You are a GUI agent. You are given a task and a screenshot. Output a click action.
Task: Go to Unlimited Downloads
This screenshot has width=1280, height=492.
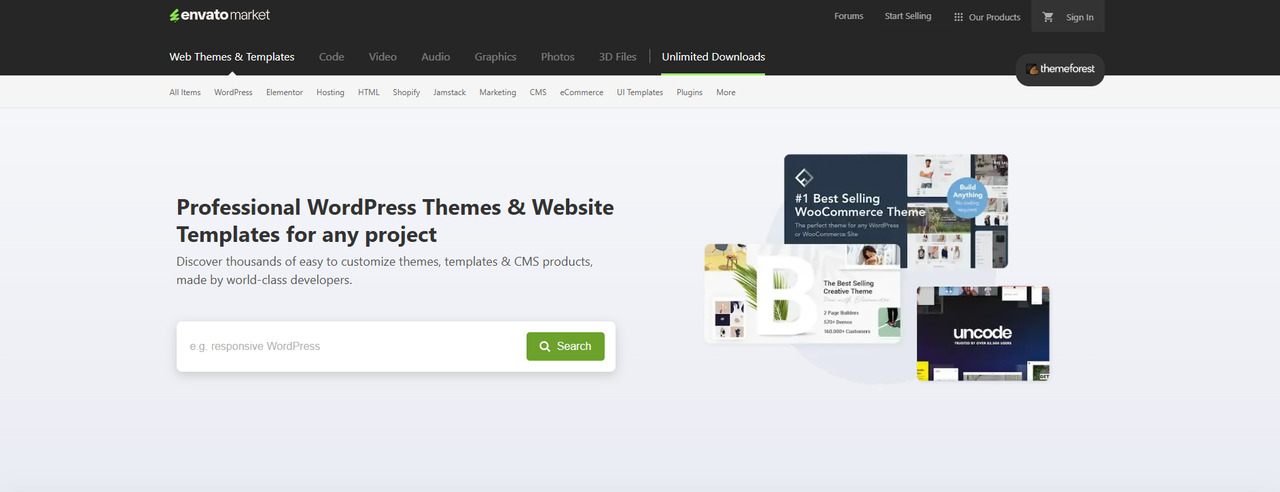tap(713, 57)
